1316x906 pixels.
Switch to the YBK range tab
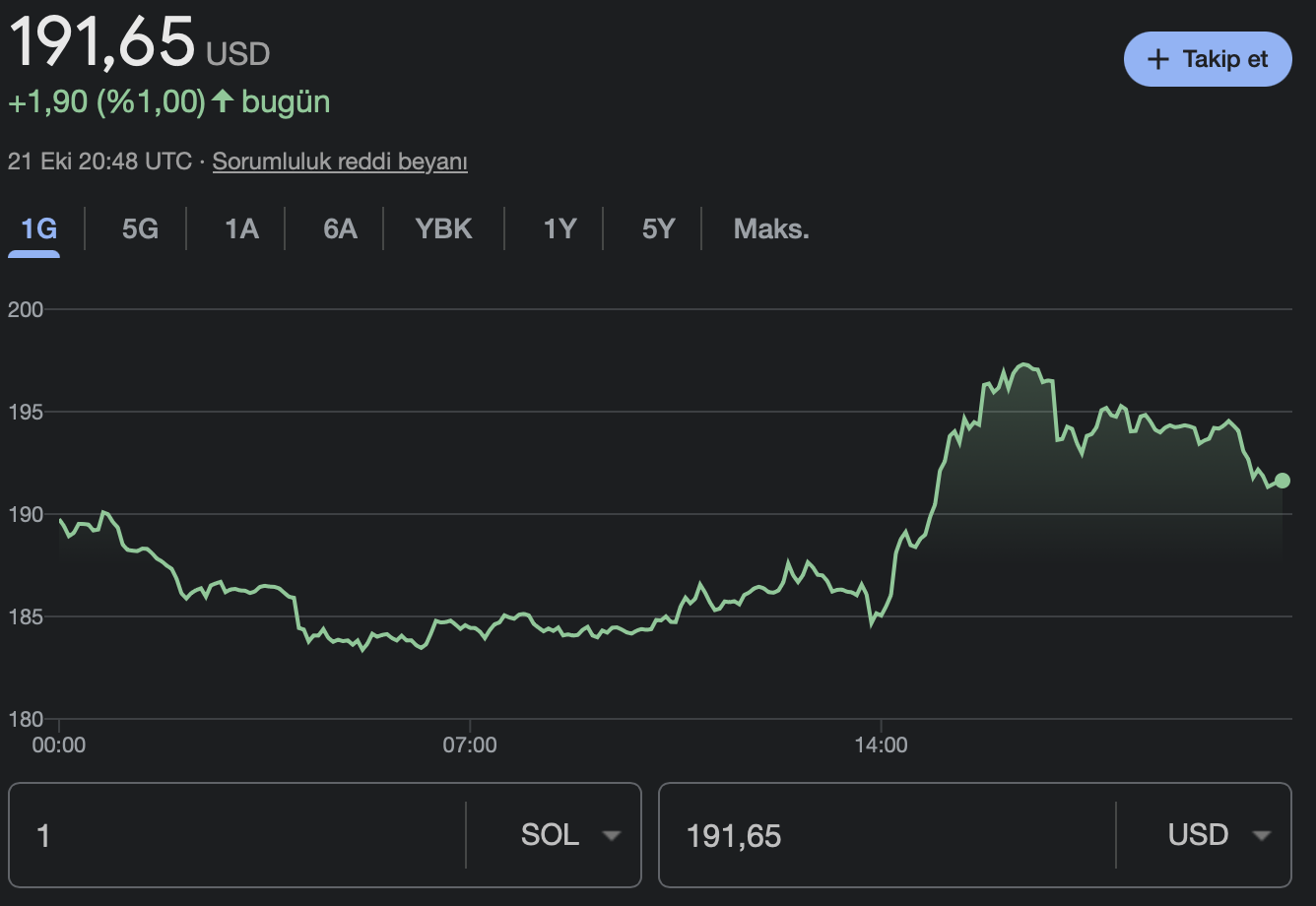coord(443,229)
